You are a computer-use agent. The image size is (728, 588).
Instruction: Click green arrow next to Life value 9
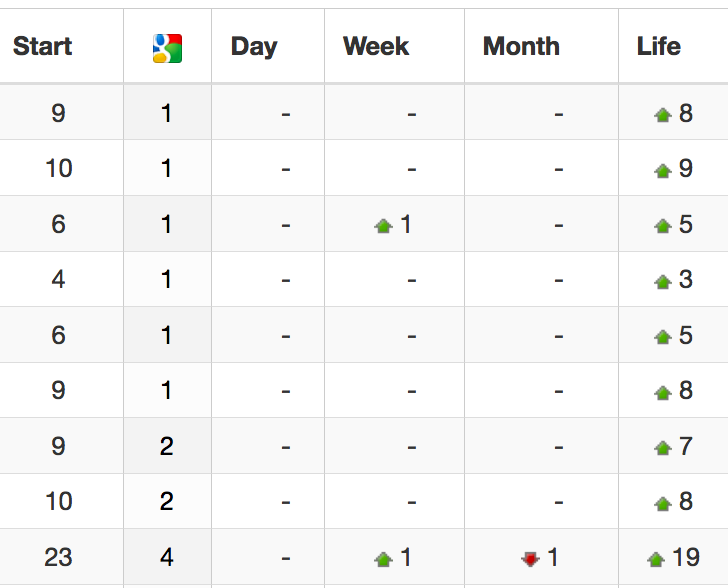pyautogui.click(x=663, y=171)
